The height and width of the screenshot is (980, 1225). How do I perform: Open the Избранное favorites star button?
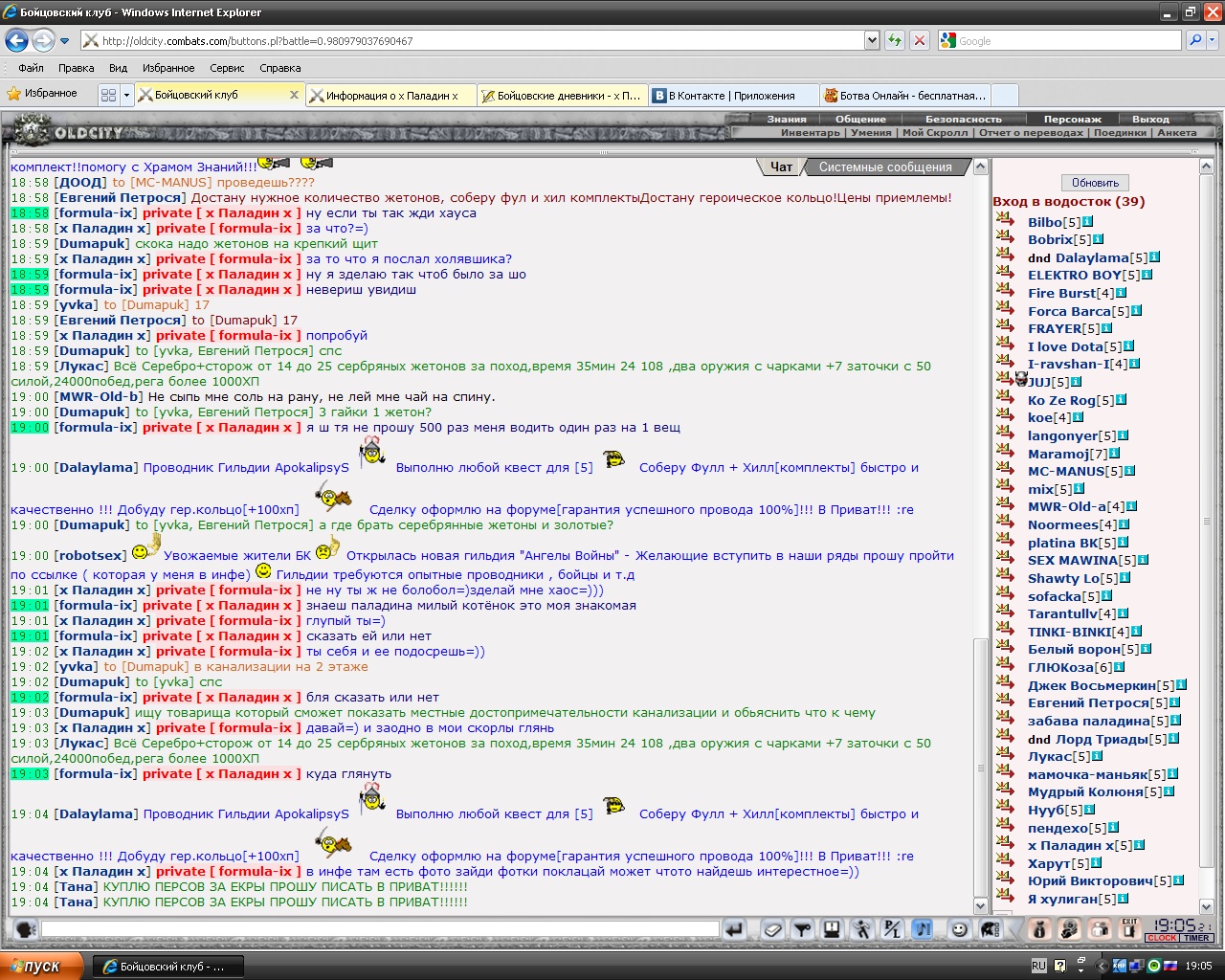[x=42, y=93]
